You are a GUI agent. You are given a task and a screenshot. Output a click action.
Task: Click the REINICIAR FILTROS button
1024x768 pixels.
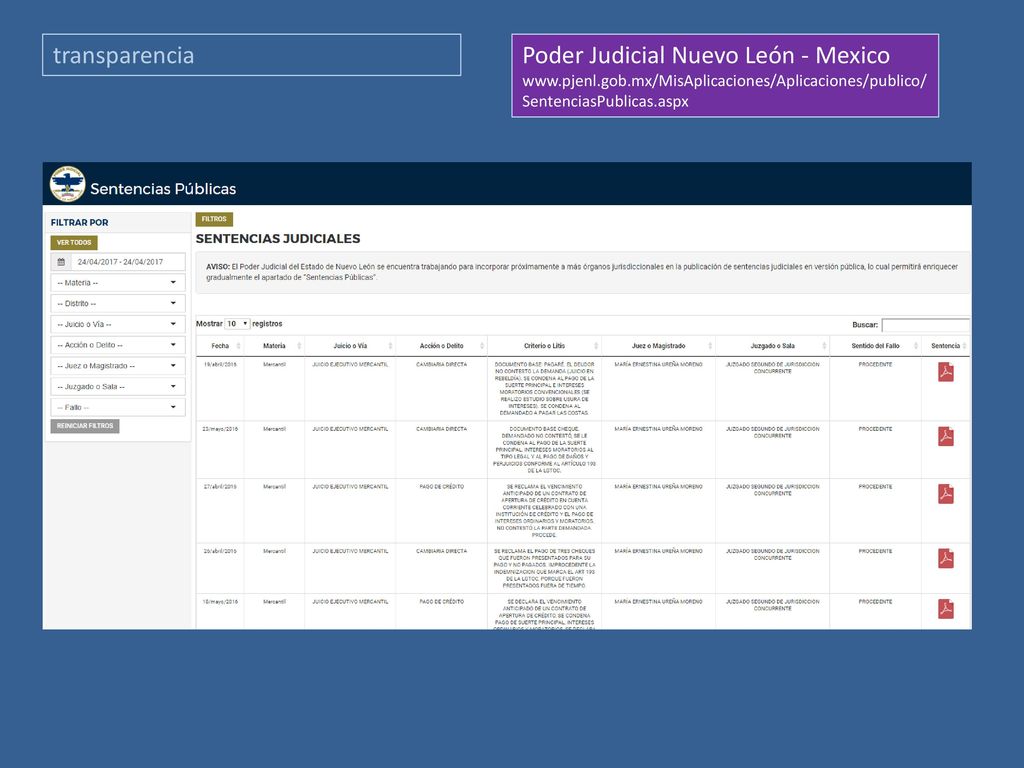click(85, 426)
